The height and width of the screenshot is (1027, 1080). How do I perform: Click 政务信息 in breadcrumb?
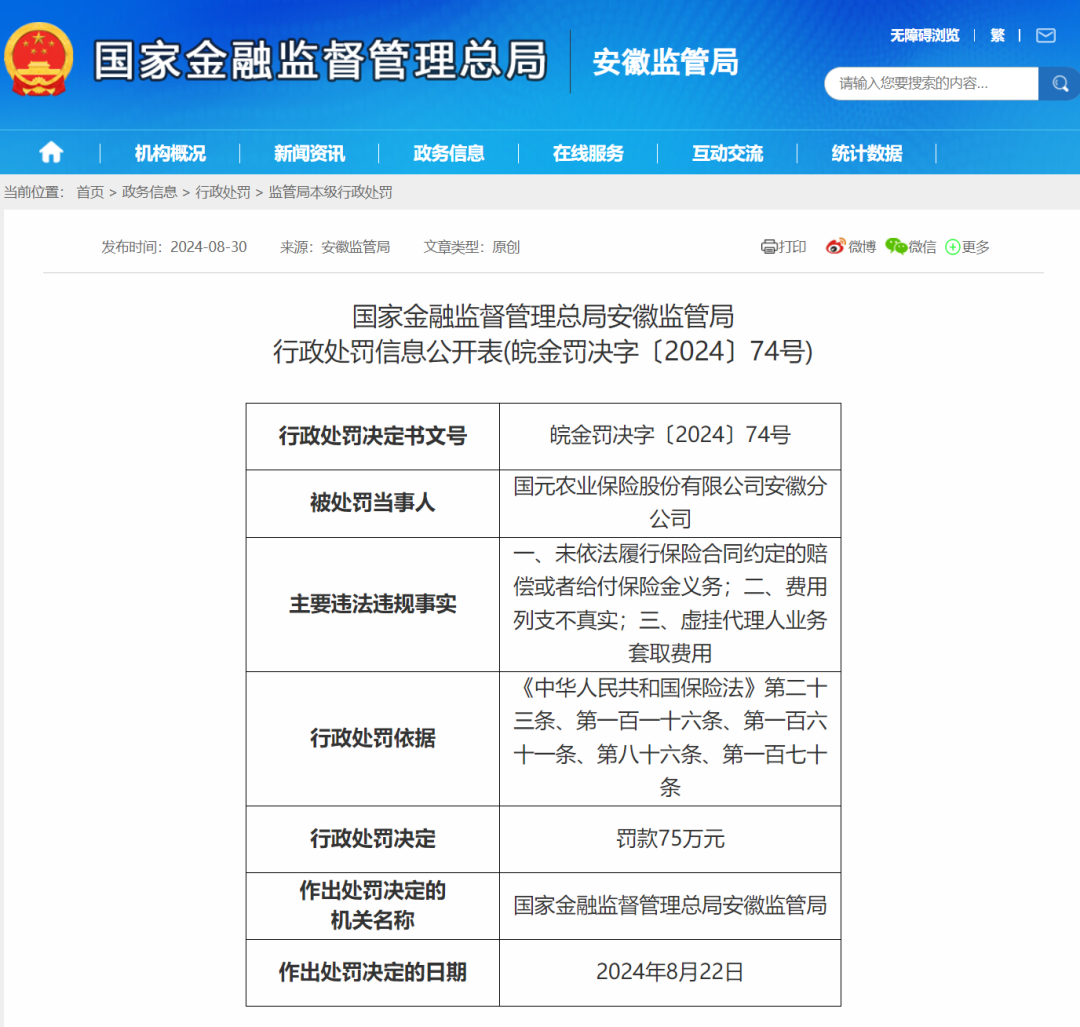pos(149,192)
